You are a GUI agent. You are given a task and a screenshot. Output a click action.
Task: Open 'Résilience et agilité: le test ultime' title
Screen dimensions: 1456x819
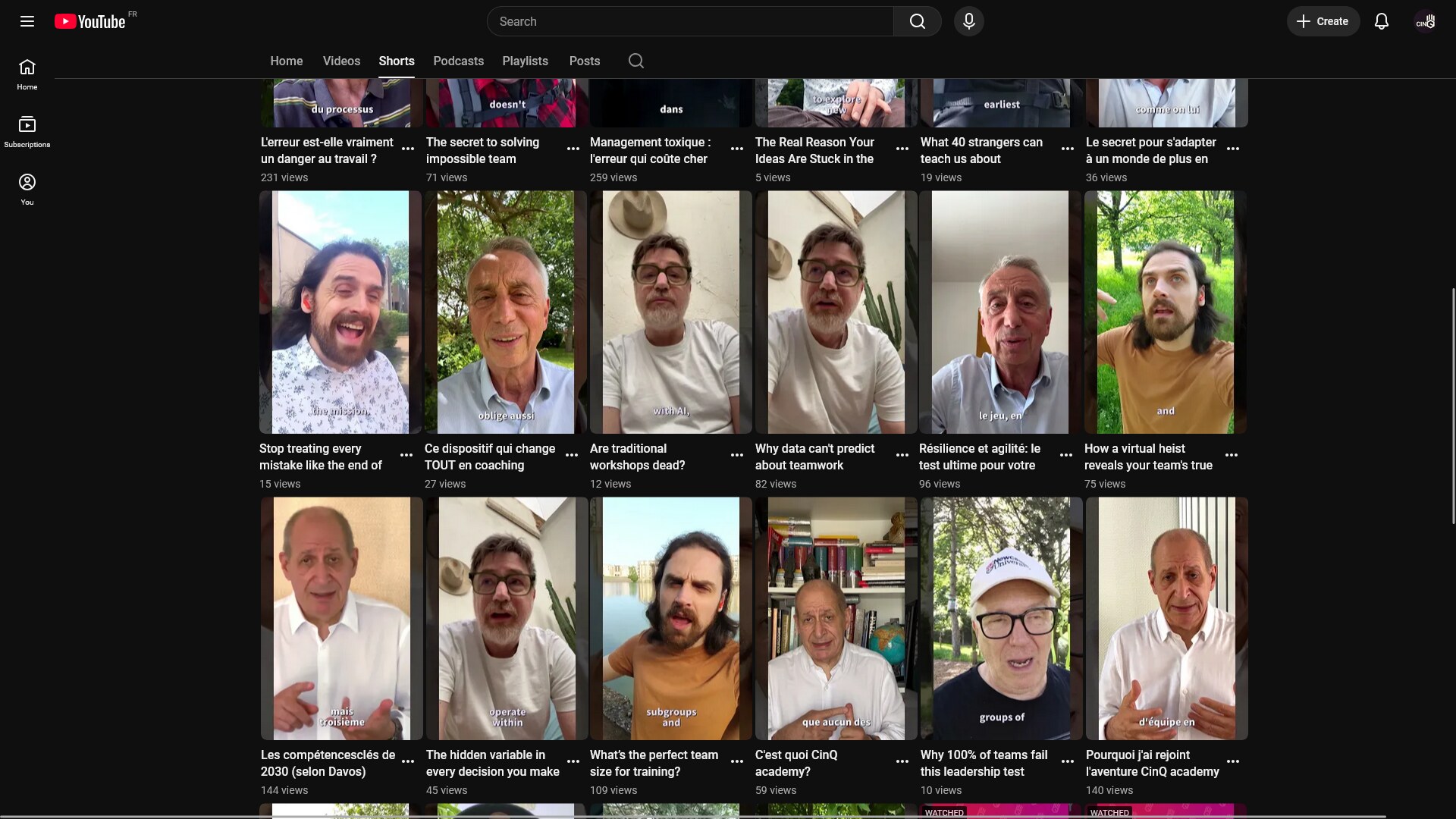(x=980, y=457)
